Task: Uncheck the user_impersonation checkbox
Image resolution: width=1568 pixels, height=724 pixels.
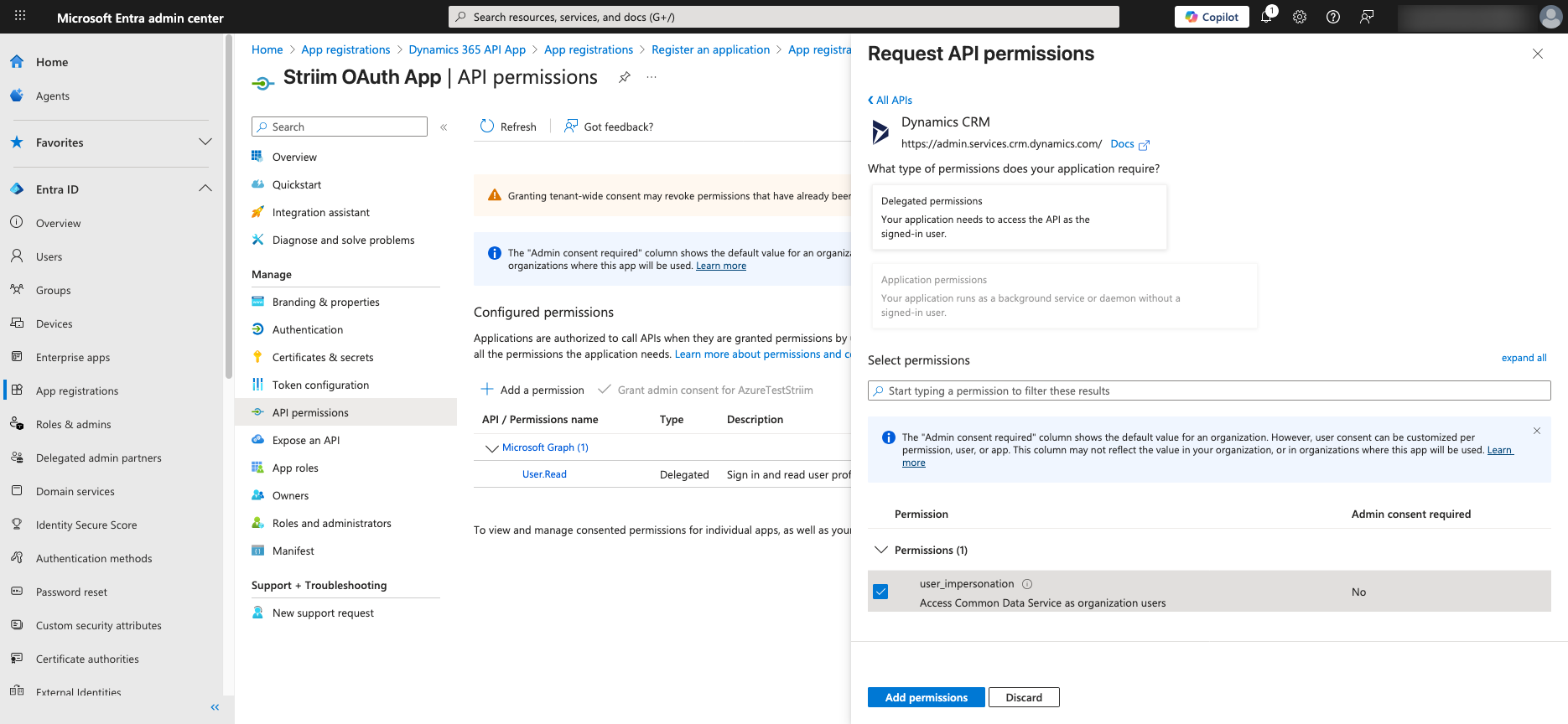Action: (880, 592)
